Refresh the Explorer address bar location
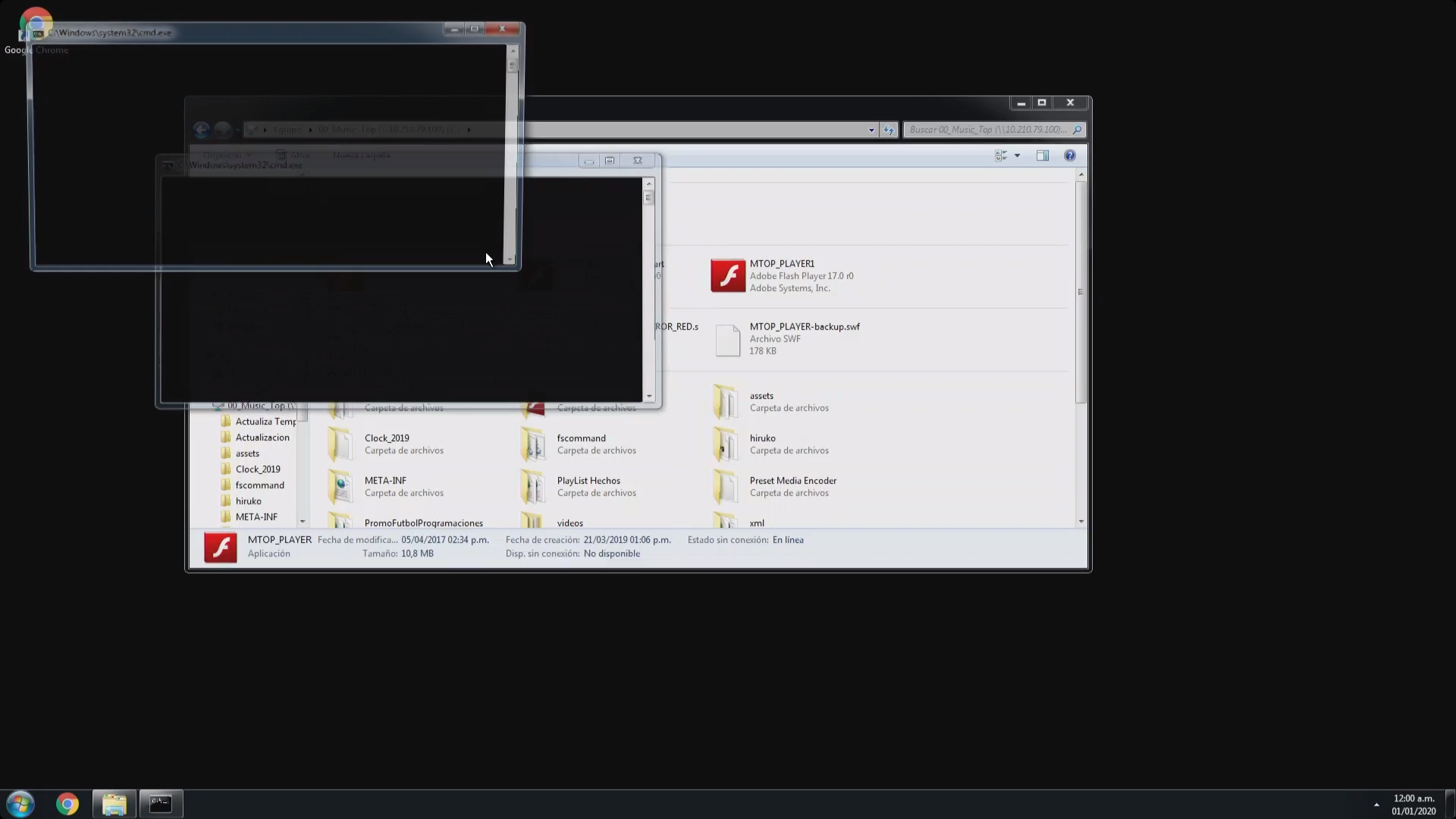 tap(889, 130)
